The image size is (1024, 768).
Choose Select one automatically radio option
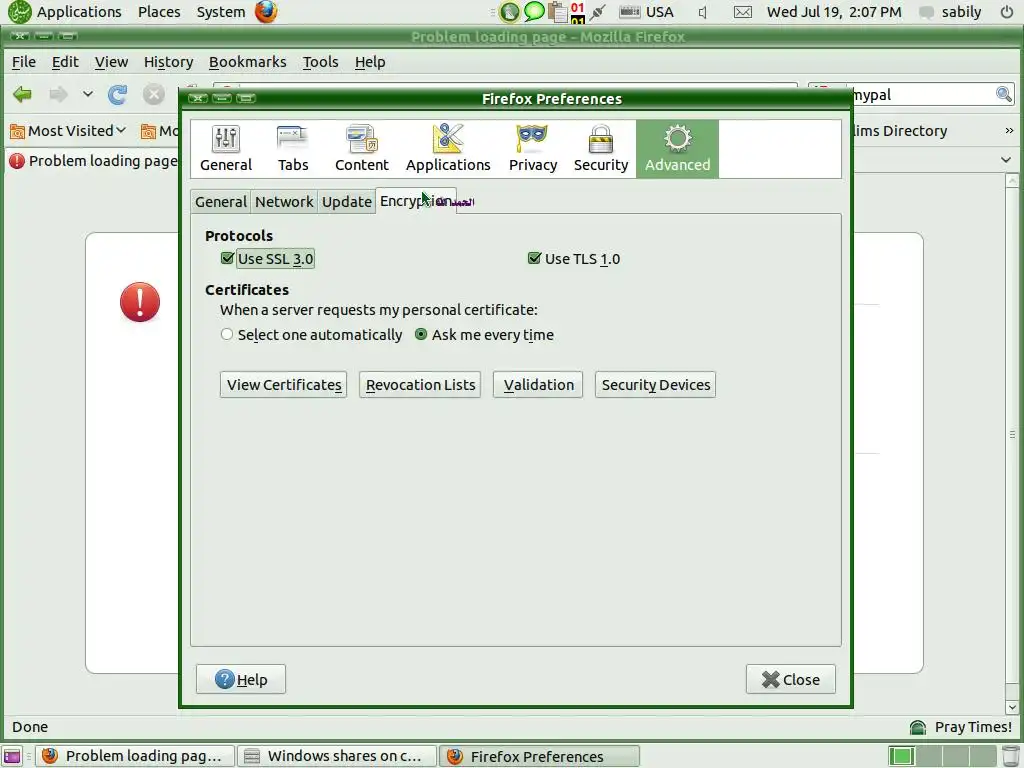tap(227, 334)
